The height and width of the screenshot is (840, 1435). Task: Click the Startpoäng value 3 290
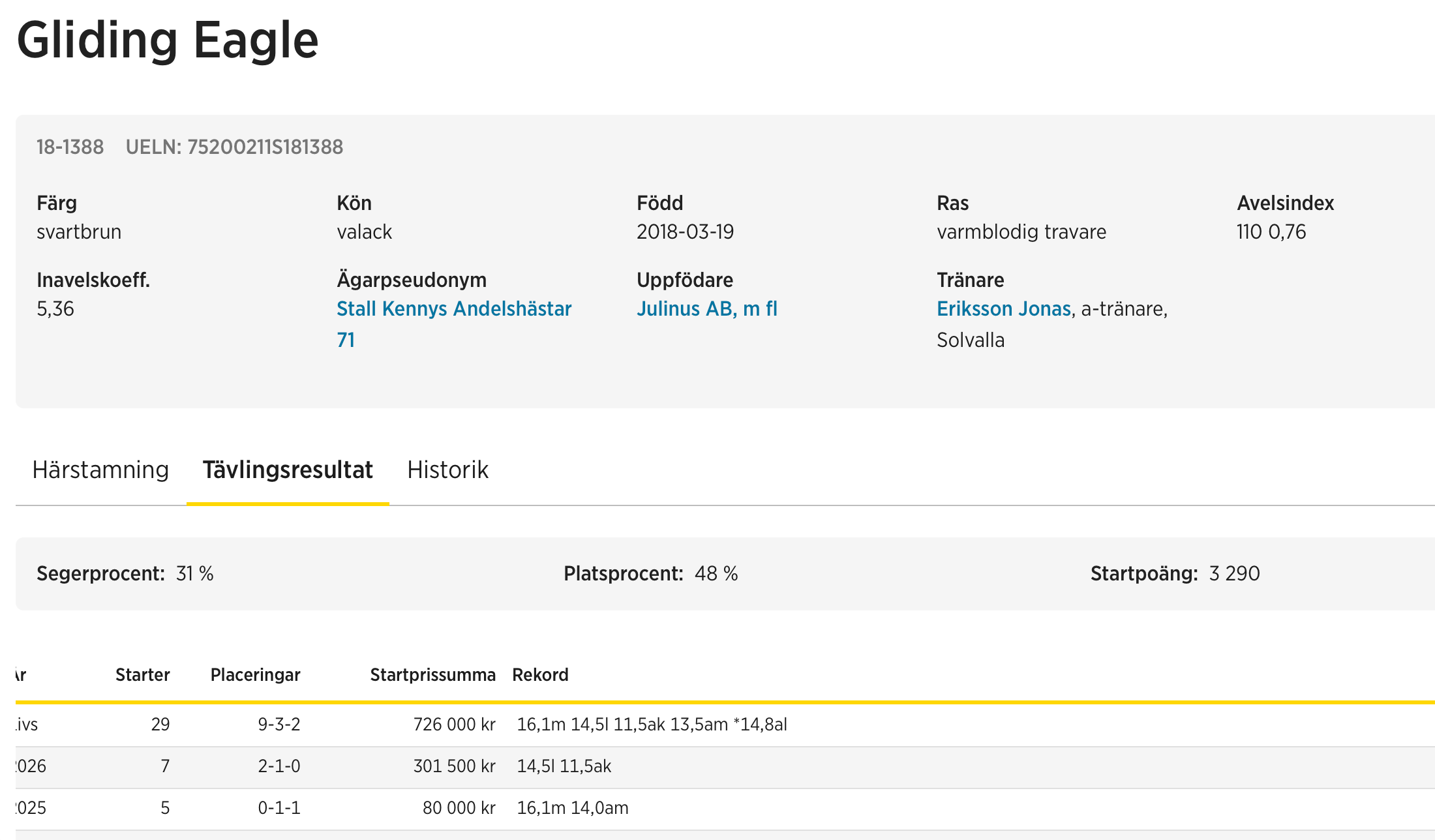coord(1234,574)
